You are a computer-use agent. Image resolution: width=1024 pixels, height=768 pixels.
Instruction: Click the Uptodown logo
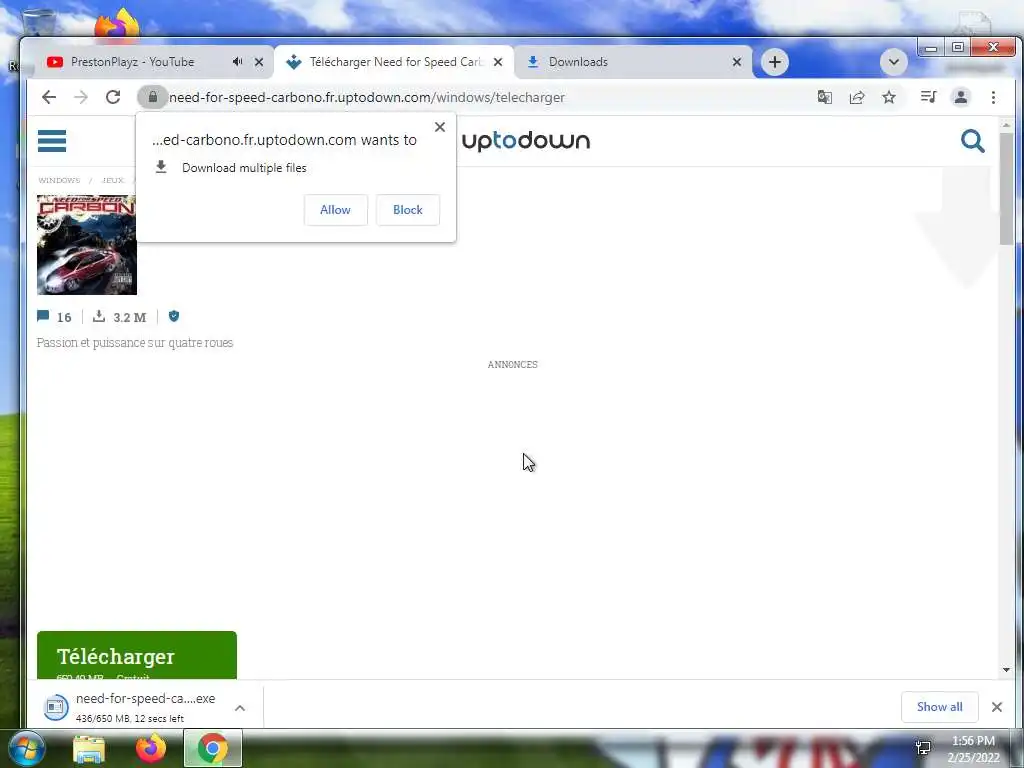coord(526,141)
